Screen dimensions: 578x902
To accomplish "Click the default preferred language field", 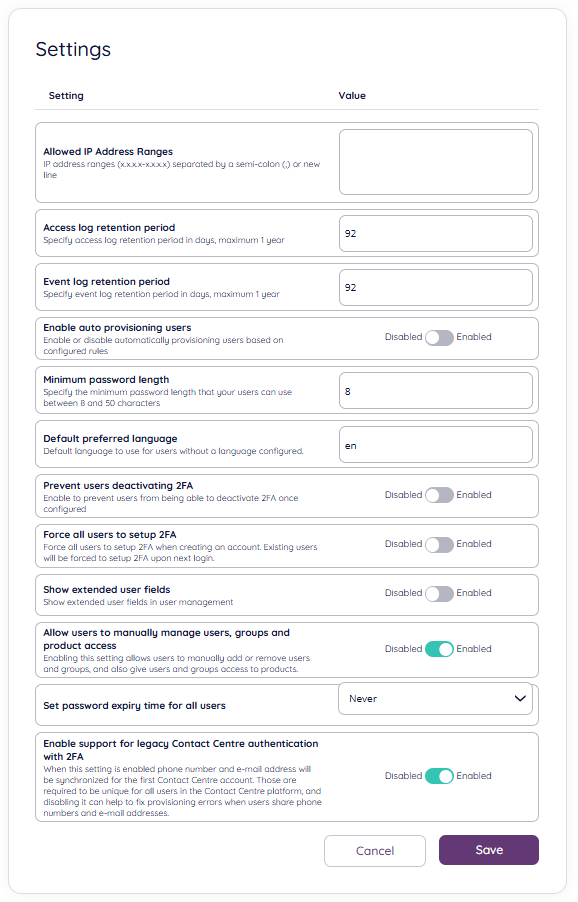I will pyautogui.click(x=435, y=444).
